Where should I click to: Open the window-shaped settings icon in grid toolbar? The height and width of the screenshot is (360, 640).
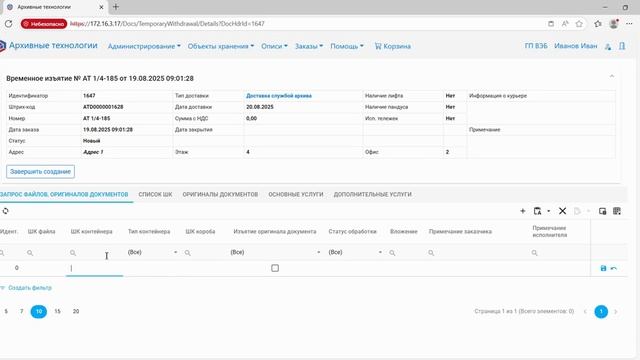[x=602, y=211]
